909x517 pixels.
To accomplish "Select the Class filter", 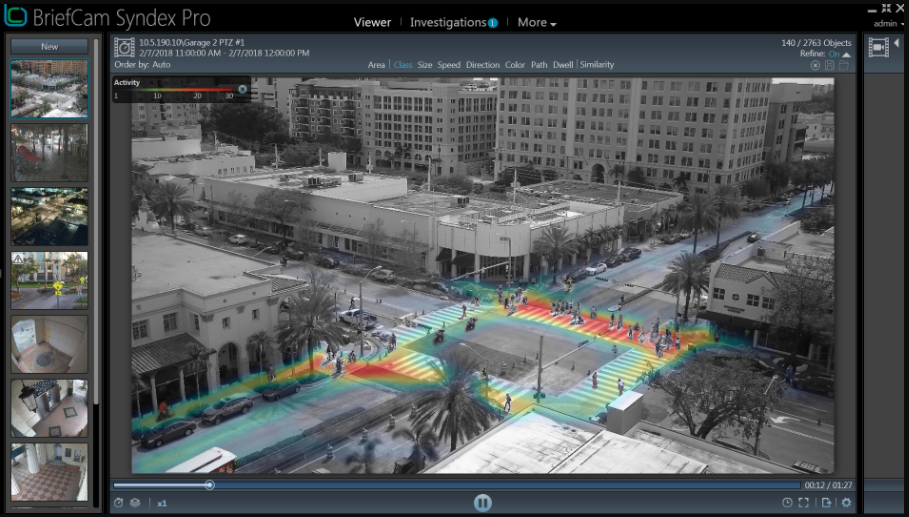I will 403,65.
